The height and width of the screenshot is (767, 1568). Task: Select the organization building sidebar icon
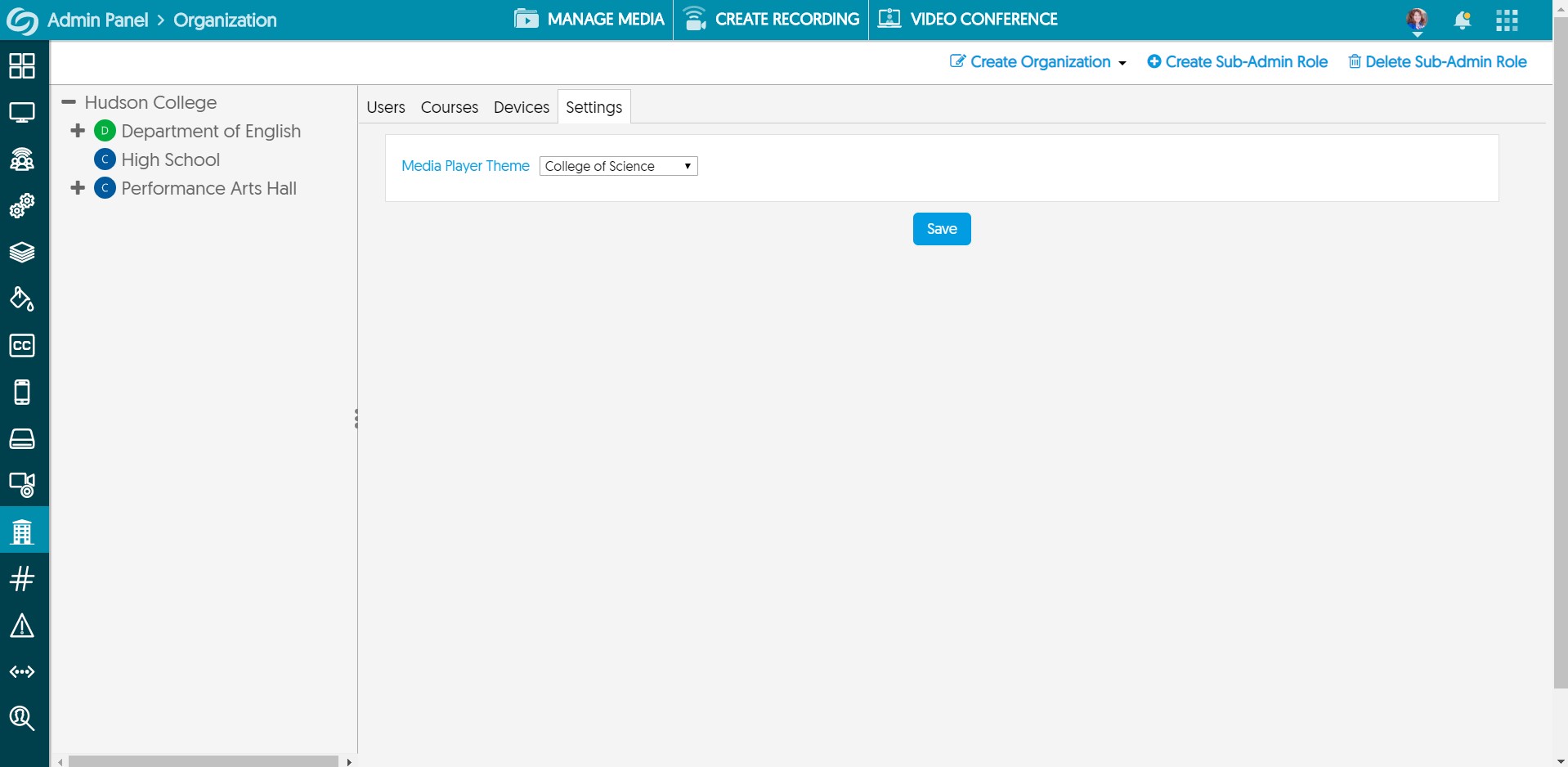(22, 532)
